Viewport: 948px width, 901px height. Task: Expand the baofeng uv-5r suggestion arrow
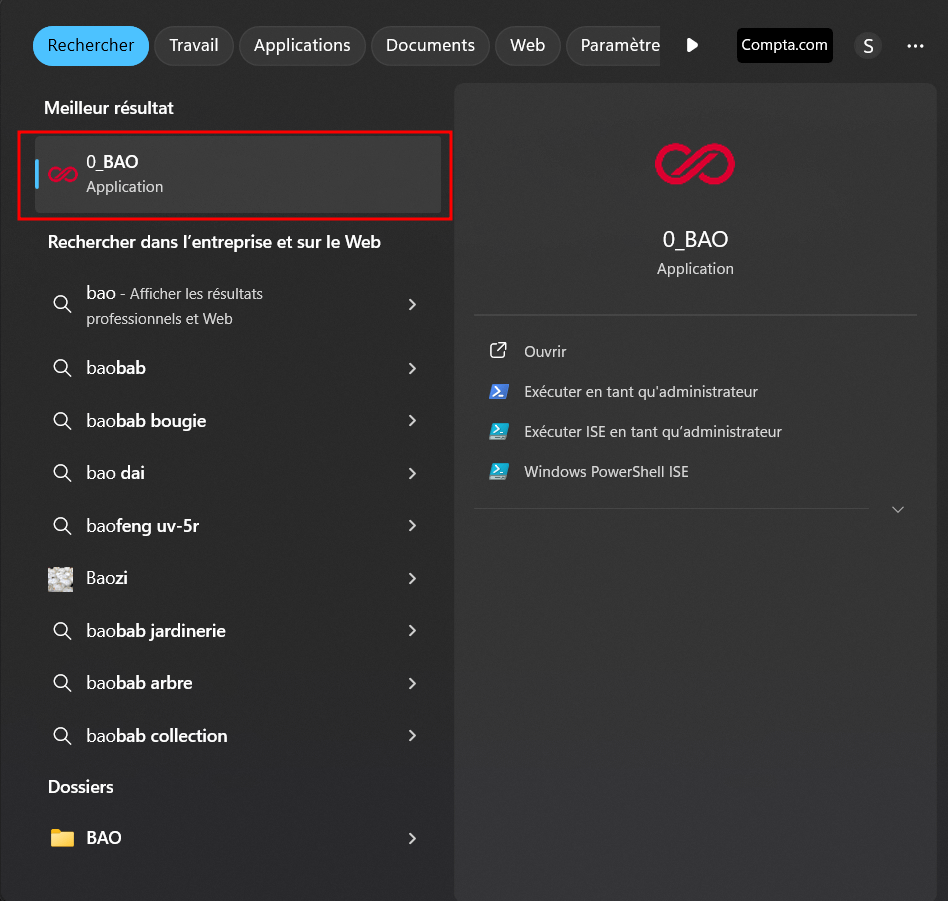pos(412,526)
